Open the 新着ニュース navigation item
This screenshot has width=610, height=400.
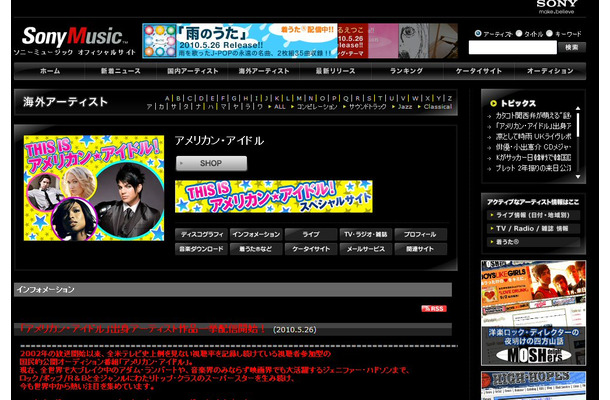pos(121,71)
